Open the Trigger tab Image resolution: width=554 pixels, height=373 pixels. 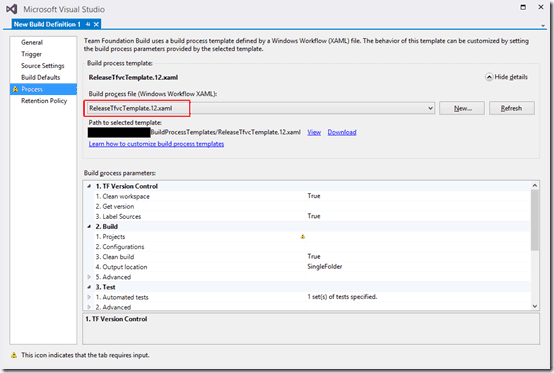click(x=31, y=54)
